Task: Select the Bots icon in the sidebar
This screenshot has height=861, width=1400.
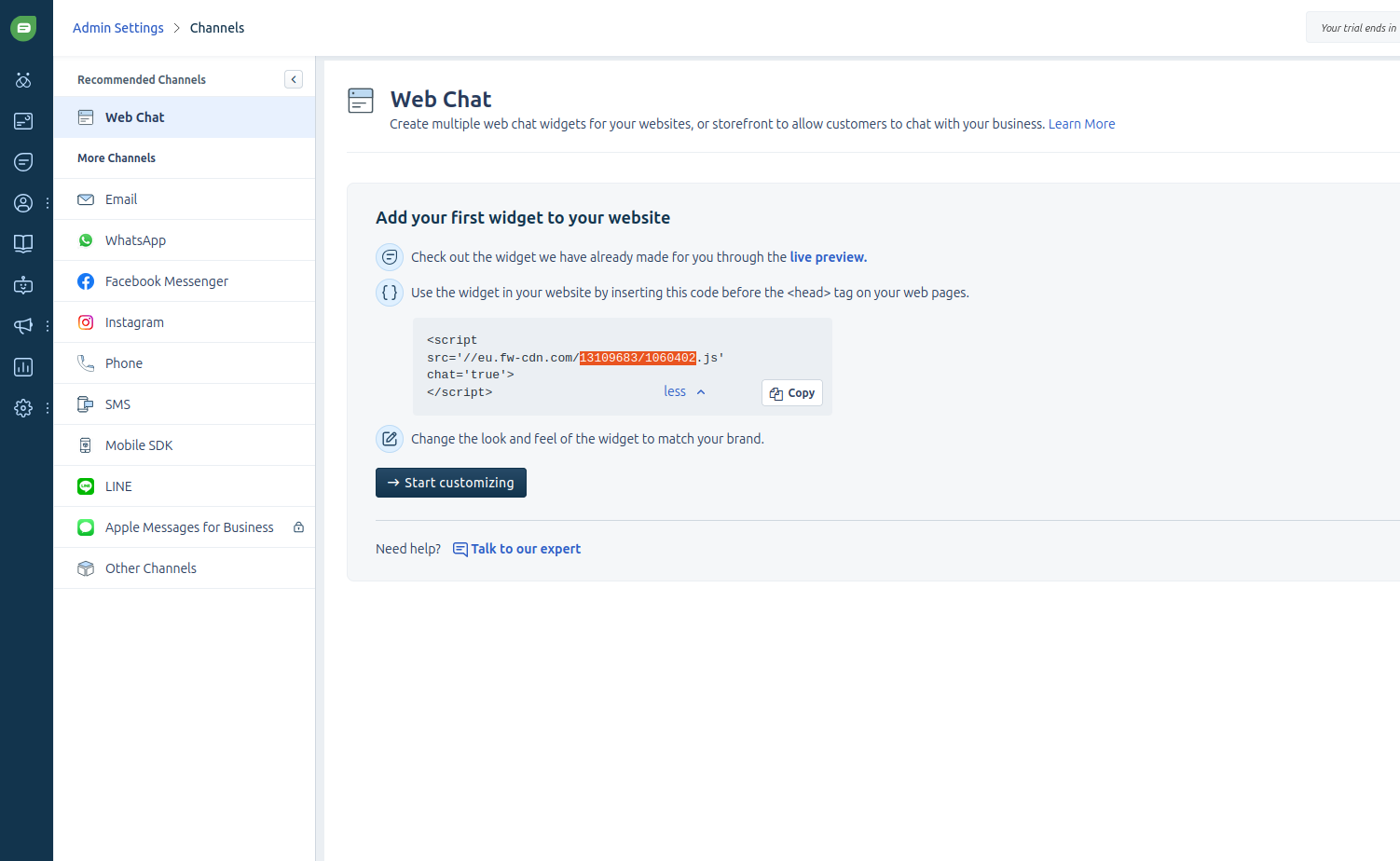Action: click(x=23, y=284)
